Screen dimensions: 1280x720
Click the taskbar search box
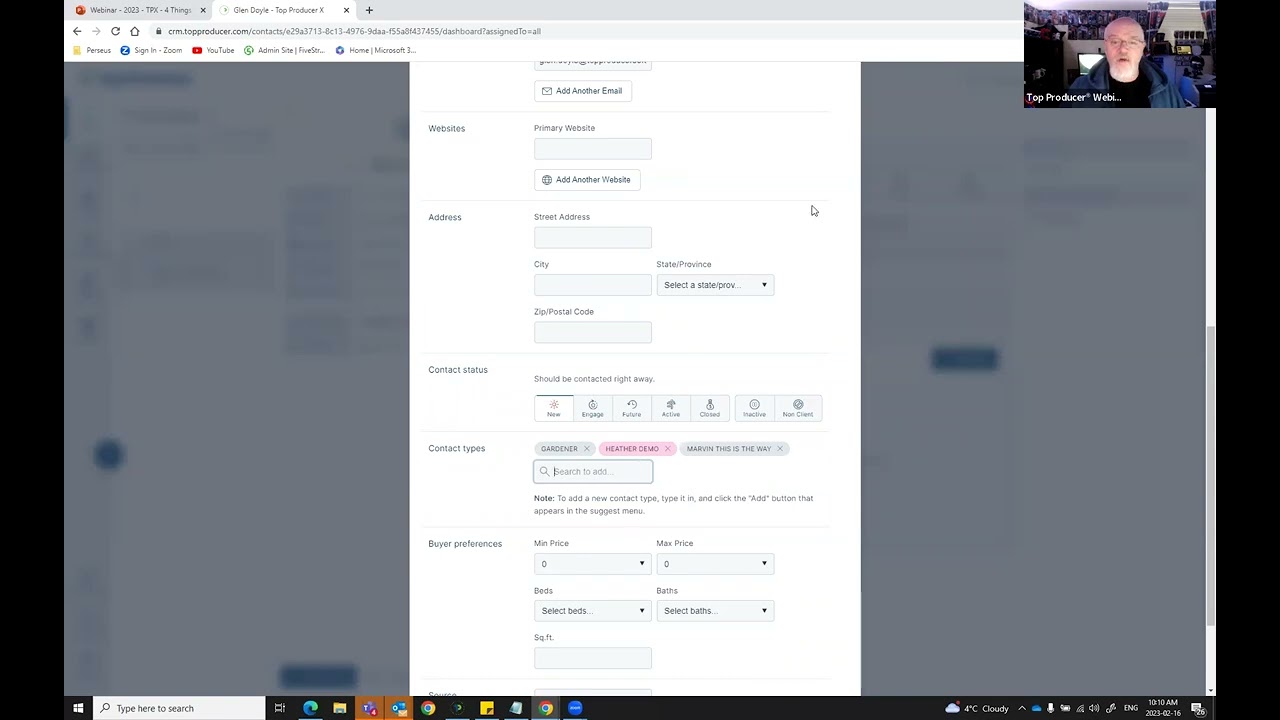[180, 708]
